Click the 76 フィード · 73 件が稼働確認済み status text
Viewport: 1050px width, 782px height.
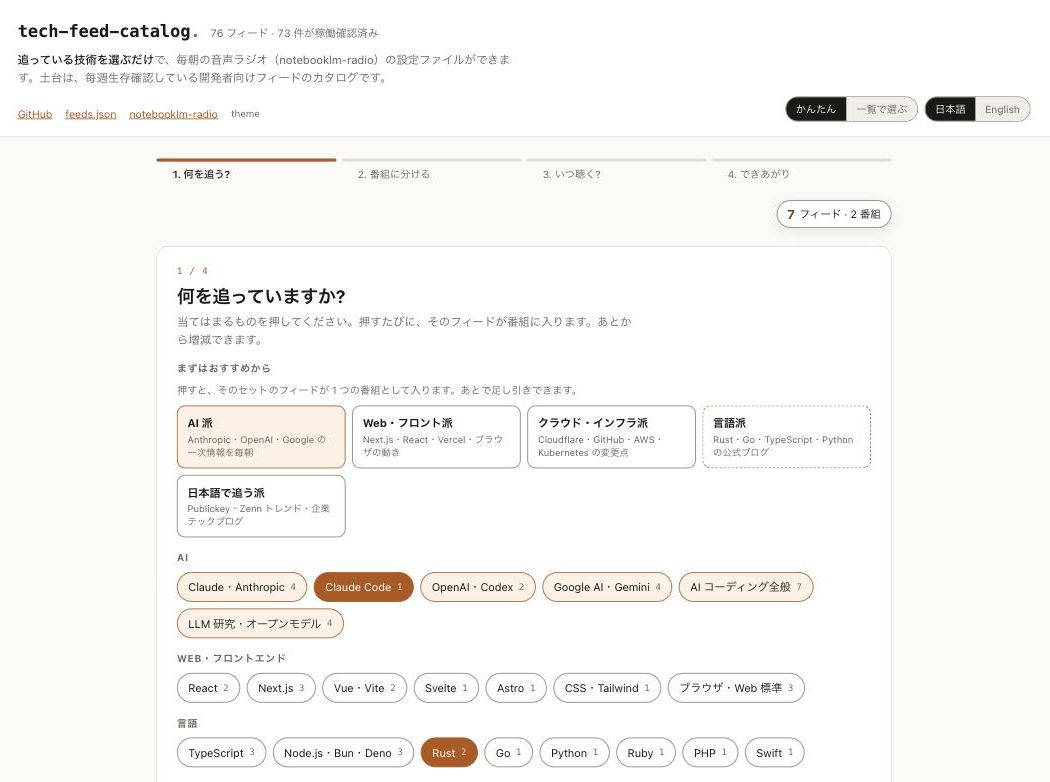(294, 33)
